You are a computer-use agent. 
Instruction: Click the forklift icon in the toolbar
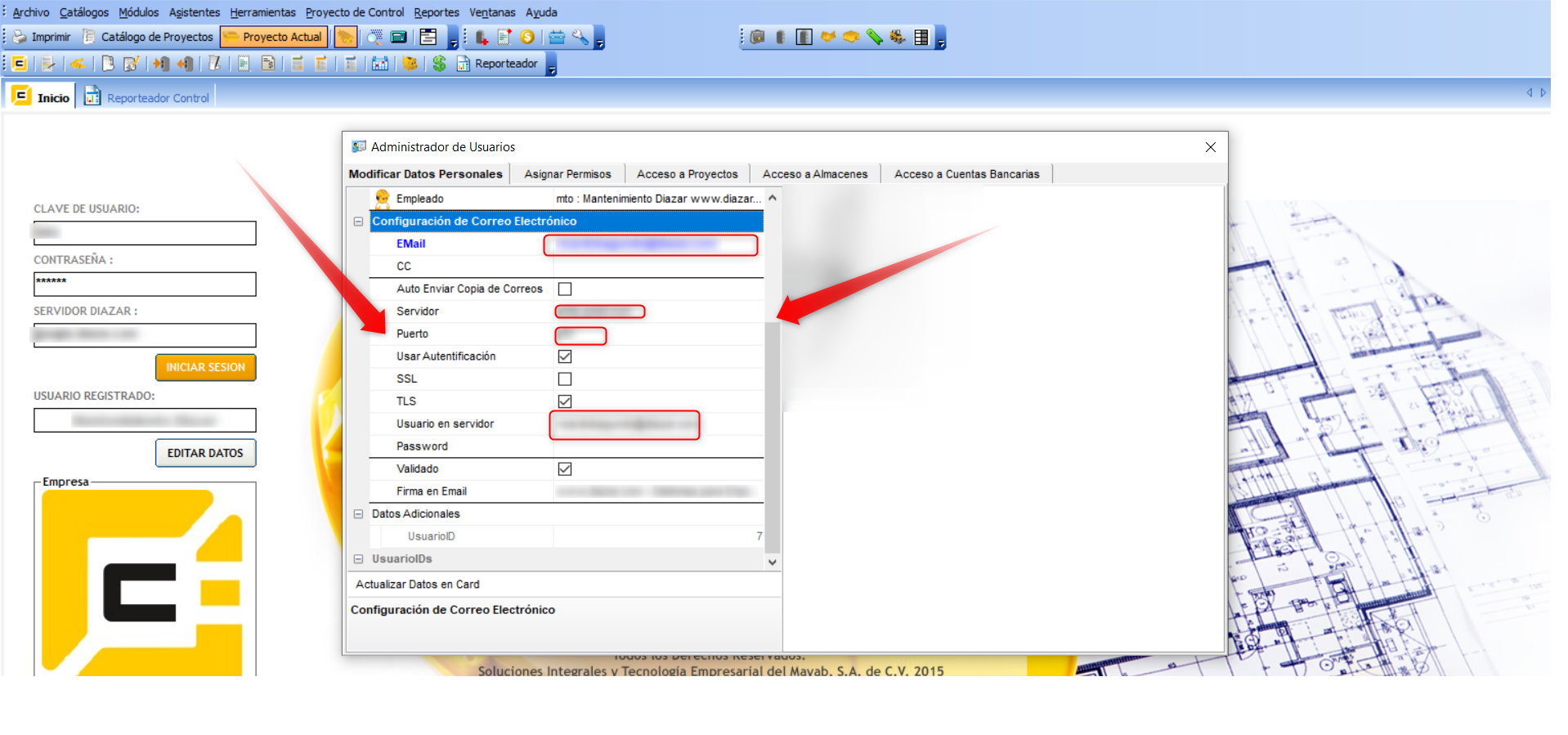pyautogui.click(x=898, y=38)
